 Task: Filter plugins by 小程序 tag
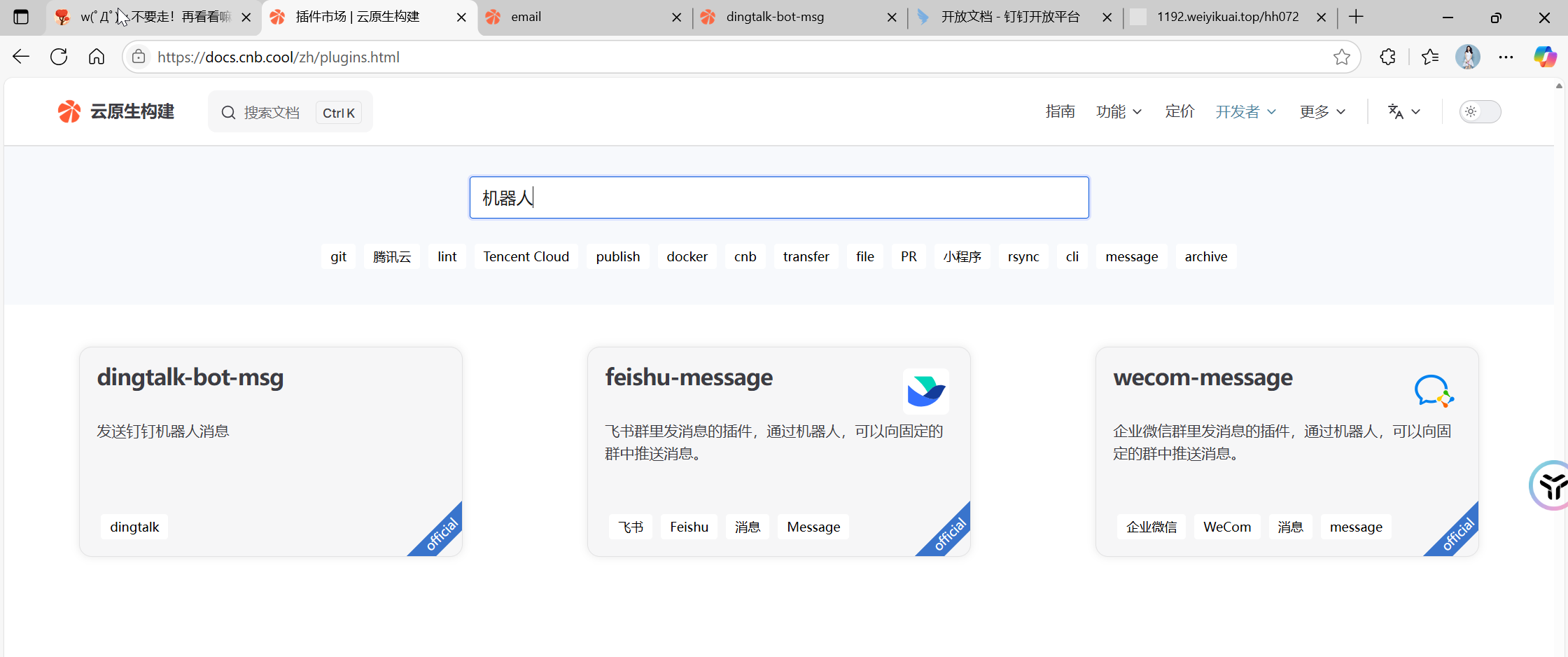962,256
